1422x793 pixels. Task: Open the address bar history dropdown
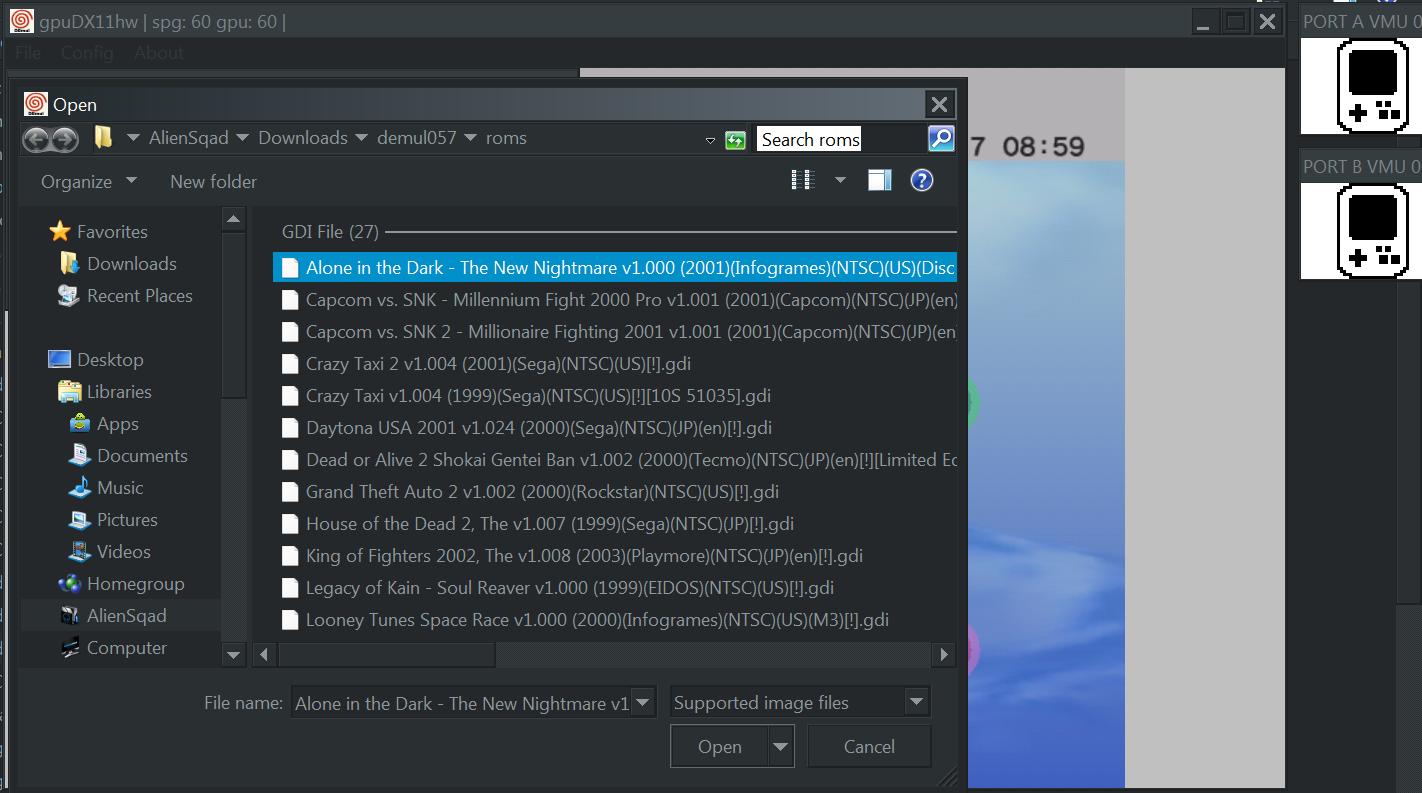[710, 140]
